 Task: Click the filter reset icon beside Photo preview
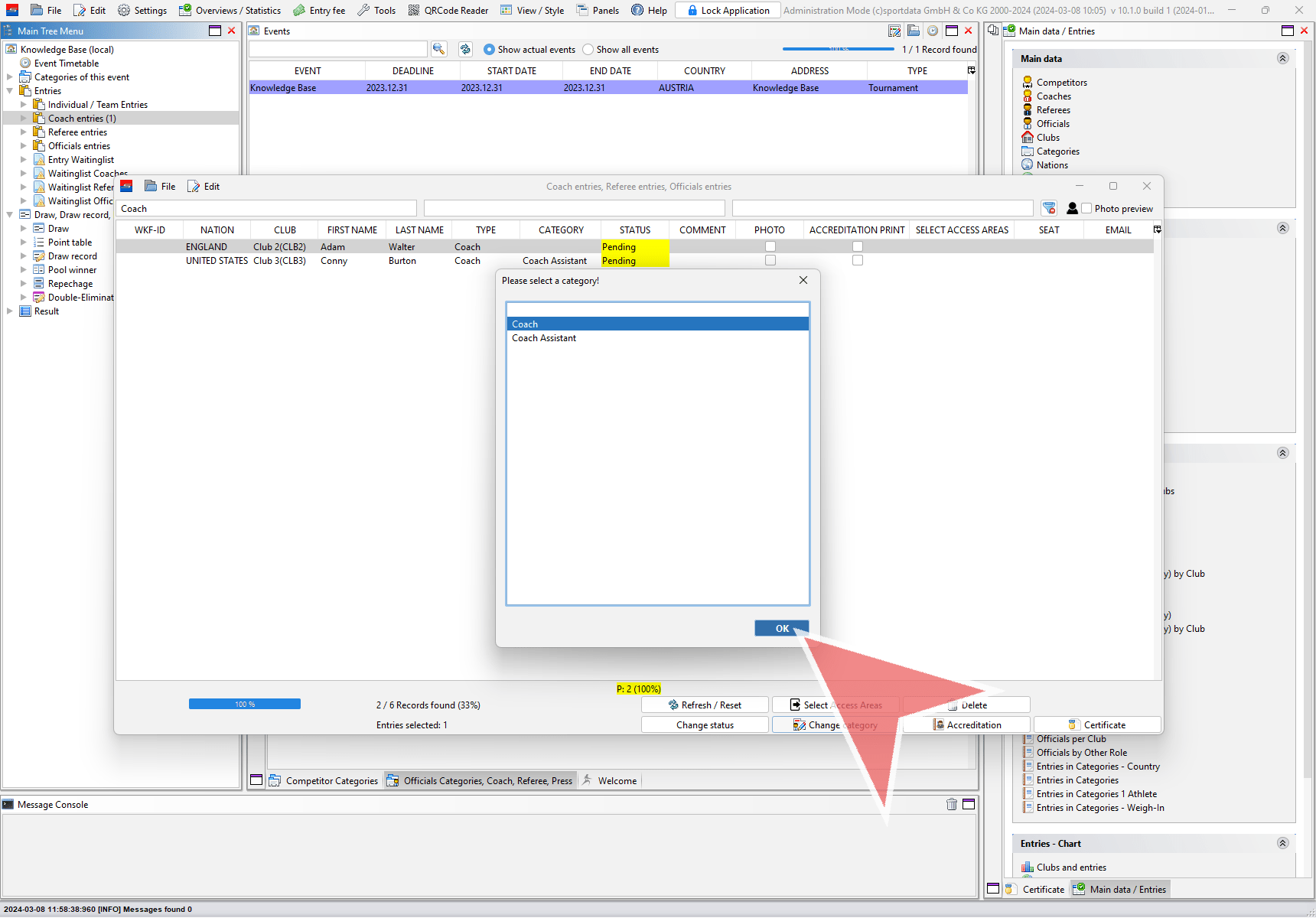pyautogui.click(x=1049, y=208)
